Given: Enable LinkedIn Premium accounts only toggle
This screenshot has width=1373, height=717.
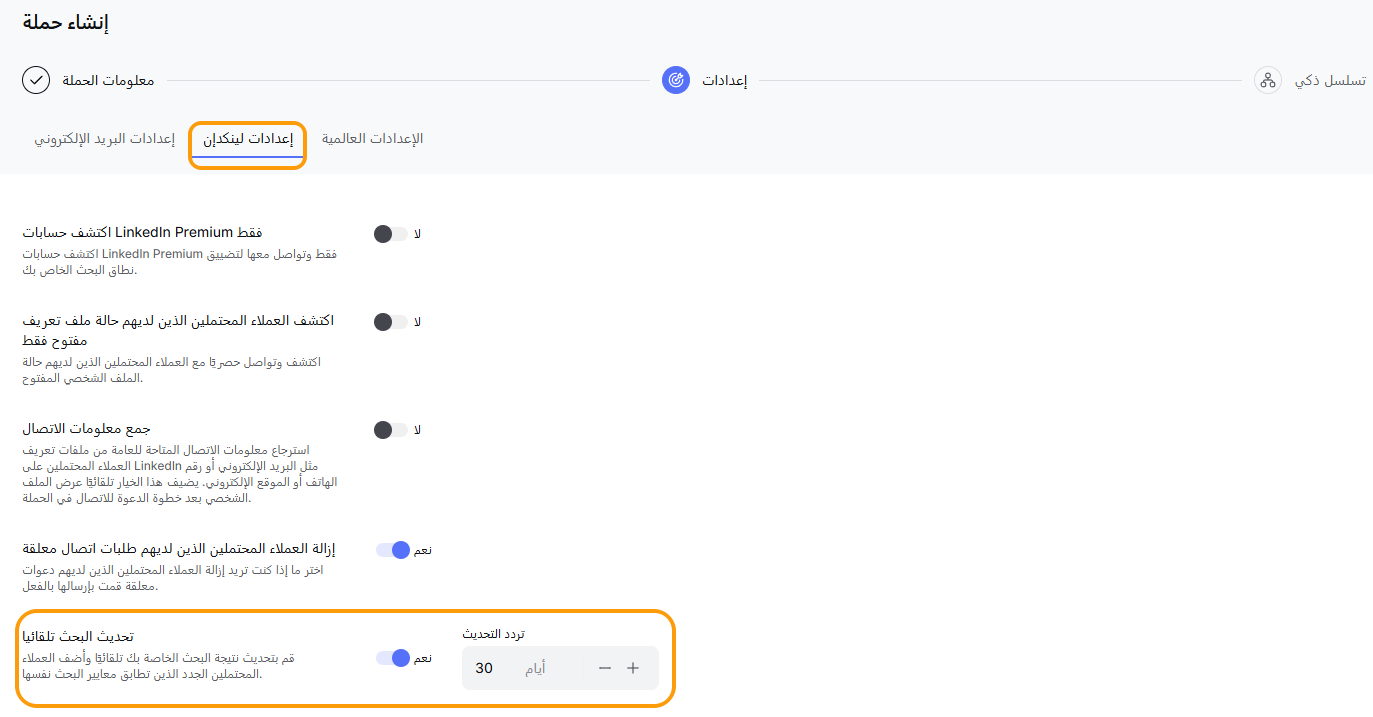Looking at the screenshot, I should click(x=391, y=234).
